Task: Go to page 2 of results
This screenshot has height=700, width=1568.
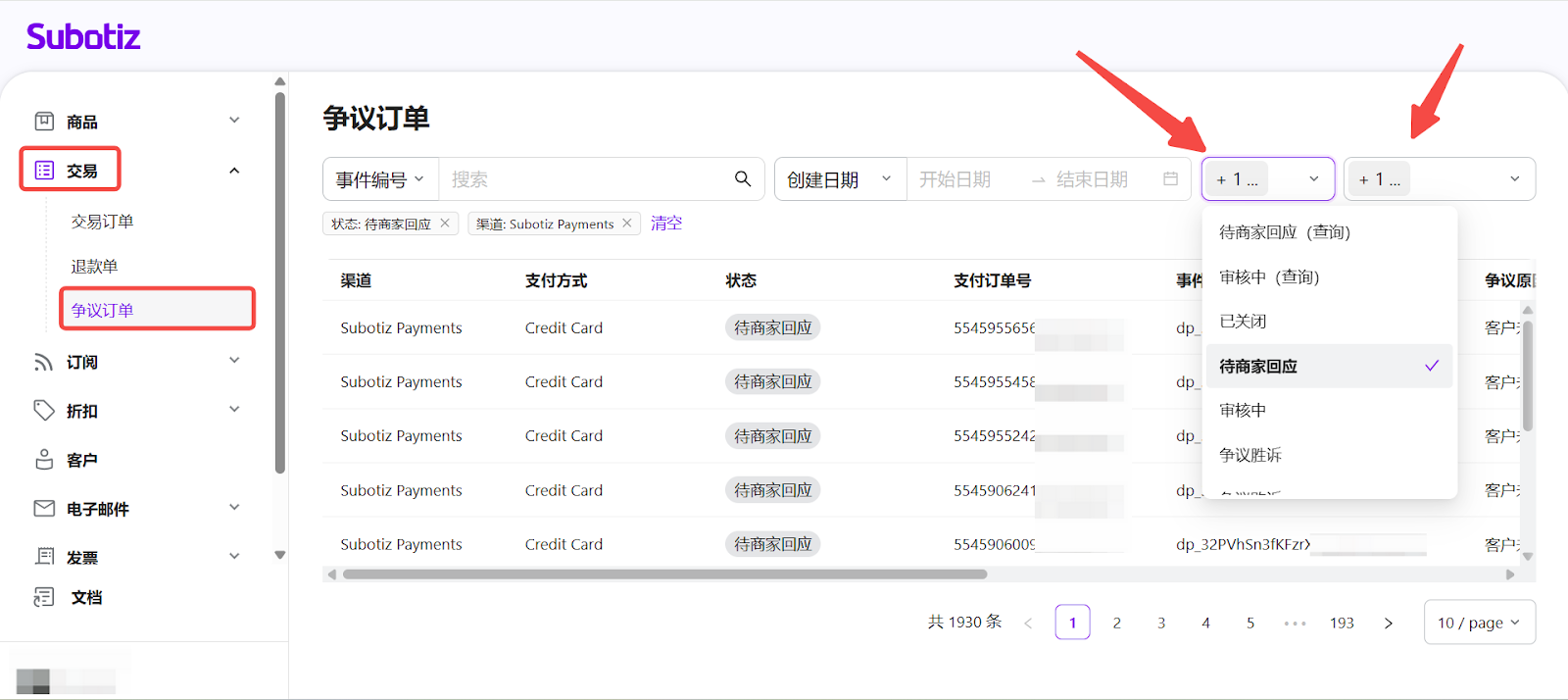Action: click(x=1116, y=623)
